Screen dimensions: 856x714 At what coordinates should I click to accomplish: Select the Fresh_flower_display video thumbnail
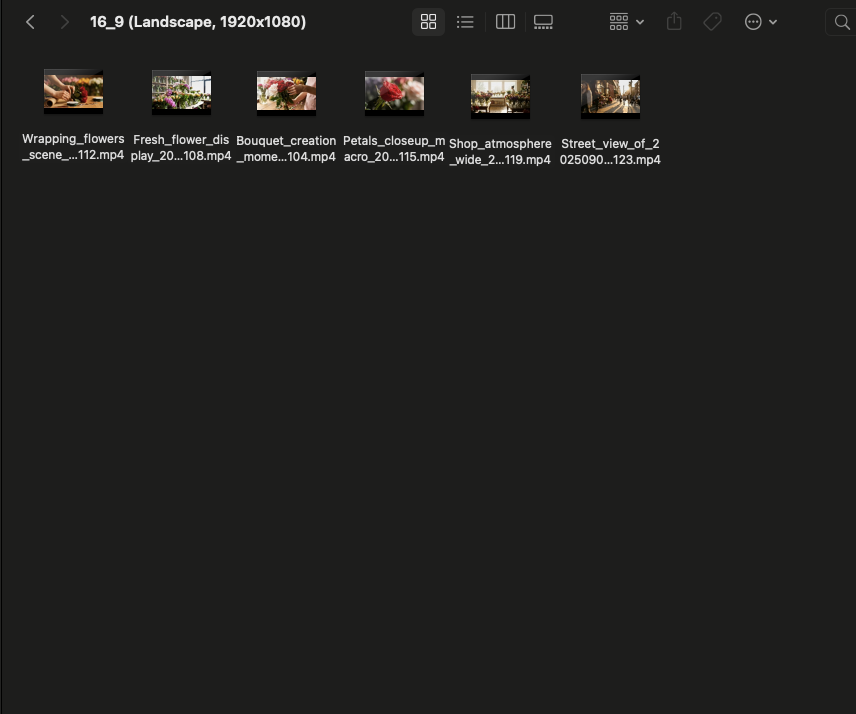(181, 93)
